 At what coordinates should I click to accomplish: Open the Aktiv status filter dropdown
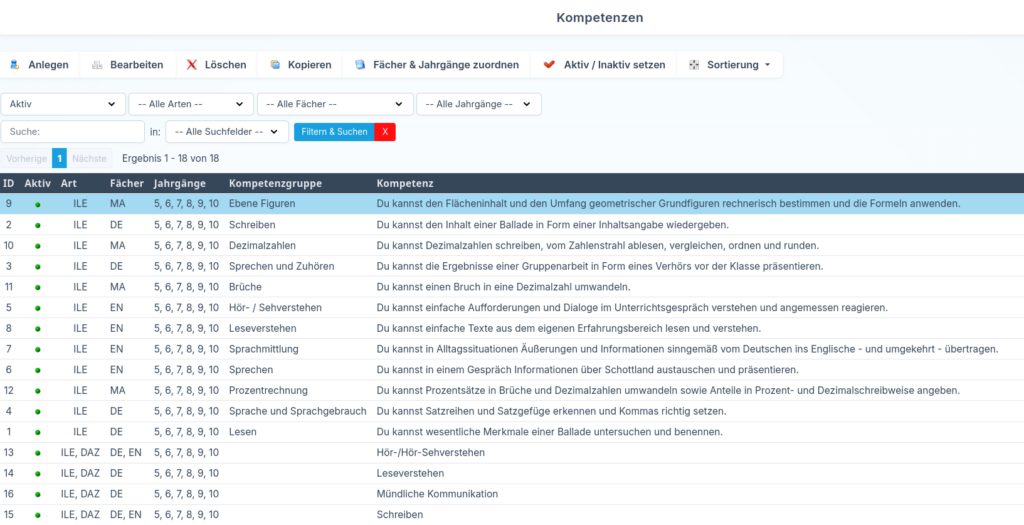click(63, 104)
